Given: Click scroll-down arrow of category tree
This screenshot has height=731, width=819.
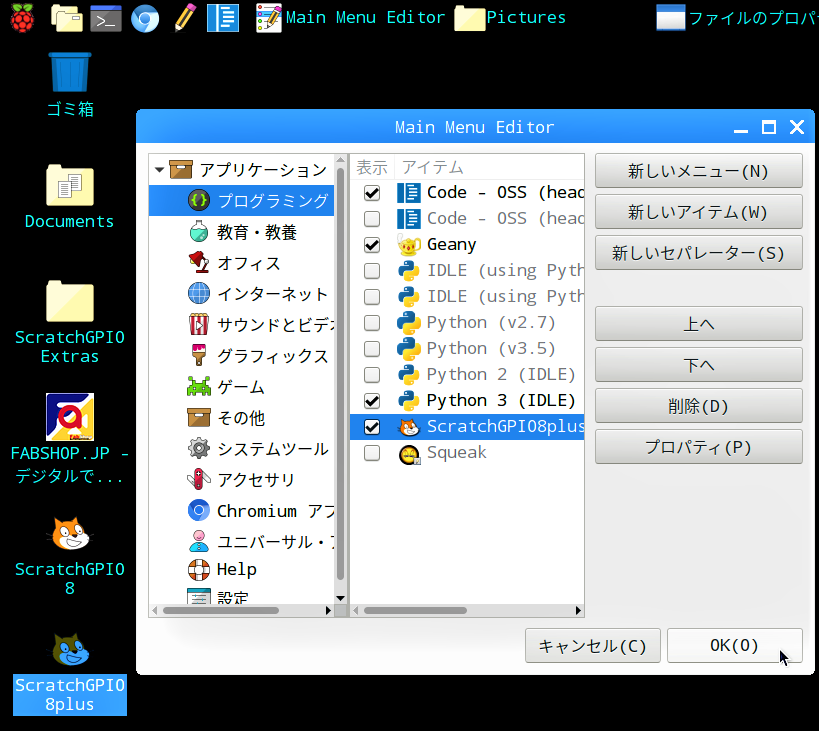Looking at the screenshot, I should 341,598.
